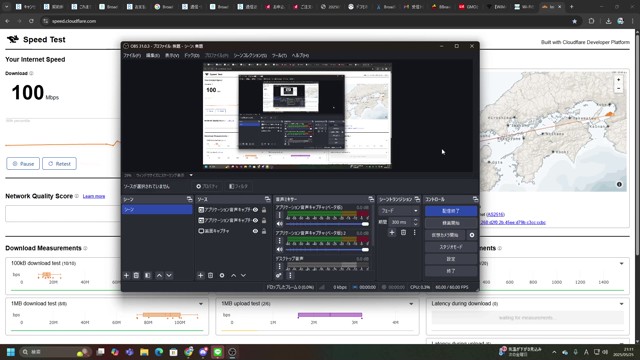Screen dimensions: 640x360
Task: Delete selected source with Sources trash icon
Action: (211, 276)
